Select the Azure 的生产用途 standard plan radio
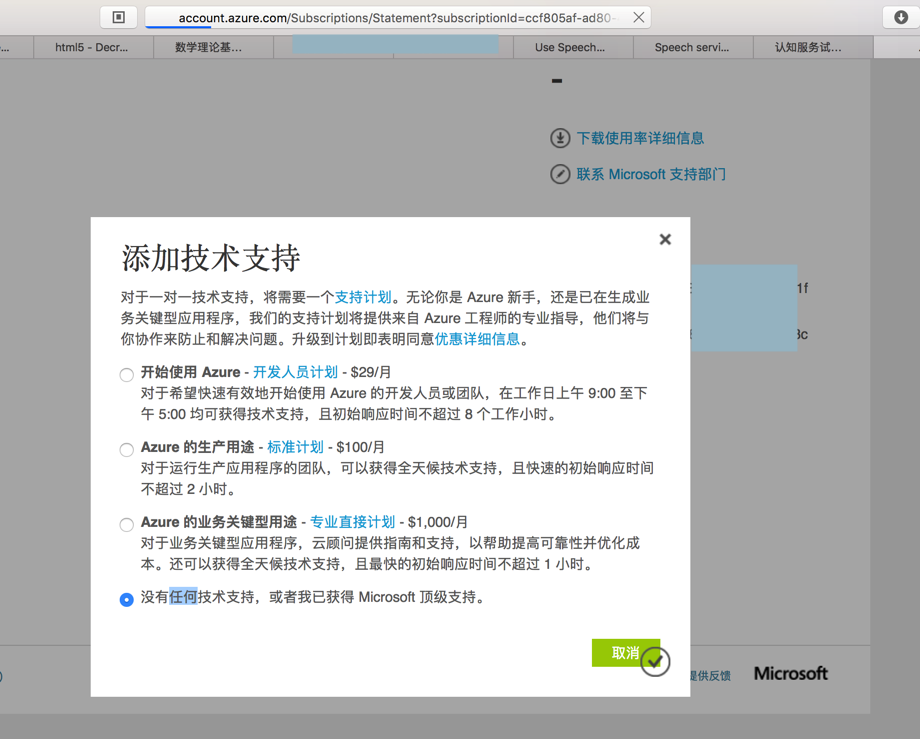Viewport: 920px width, 739px height. [x=126, y=450]
